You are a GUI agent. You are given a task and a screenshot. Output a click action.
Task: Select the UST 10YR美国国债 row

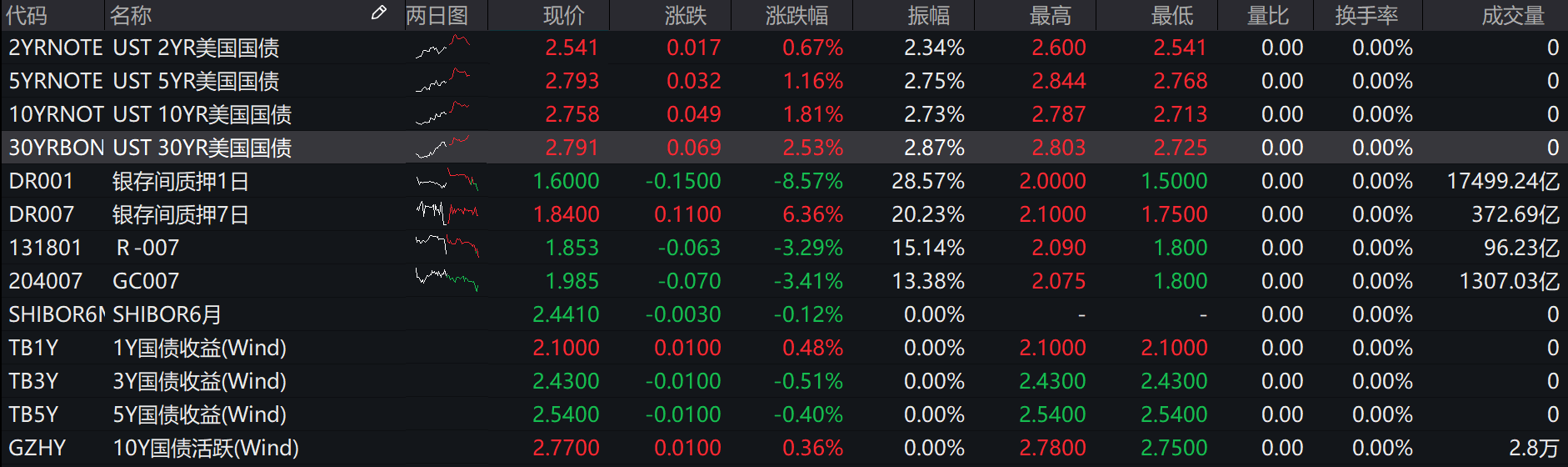click(202, 114)
